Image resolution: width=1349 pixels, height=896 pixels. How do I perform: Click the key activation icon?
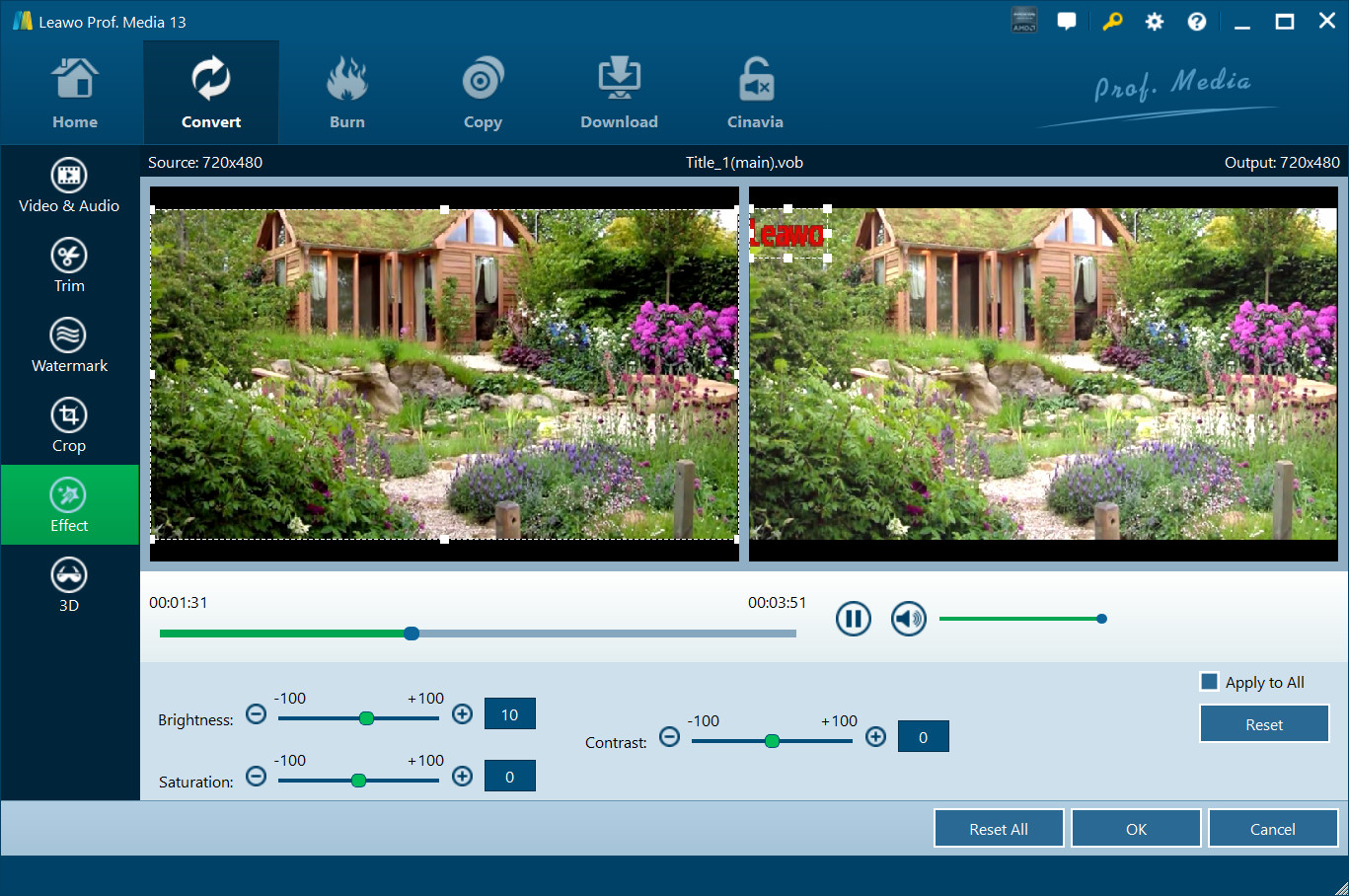point(1112,22)
